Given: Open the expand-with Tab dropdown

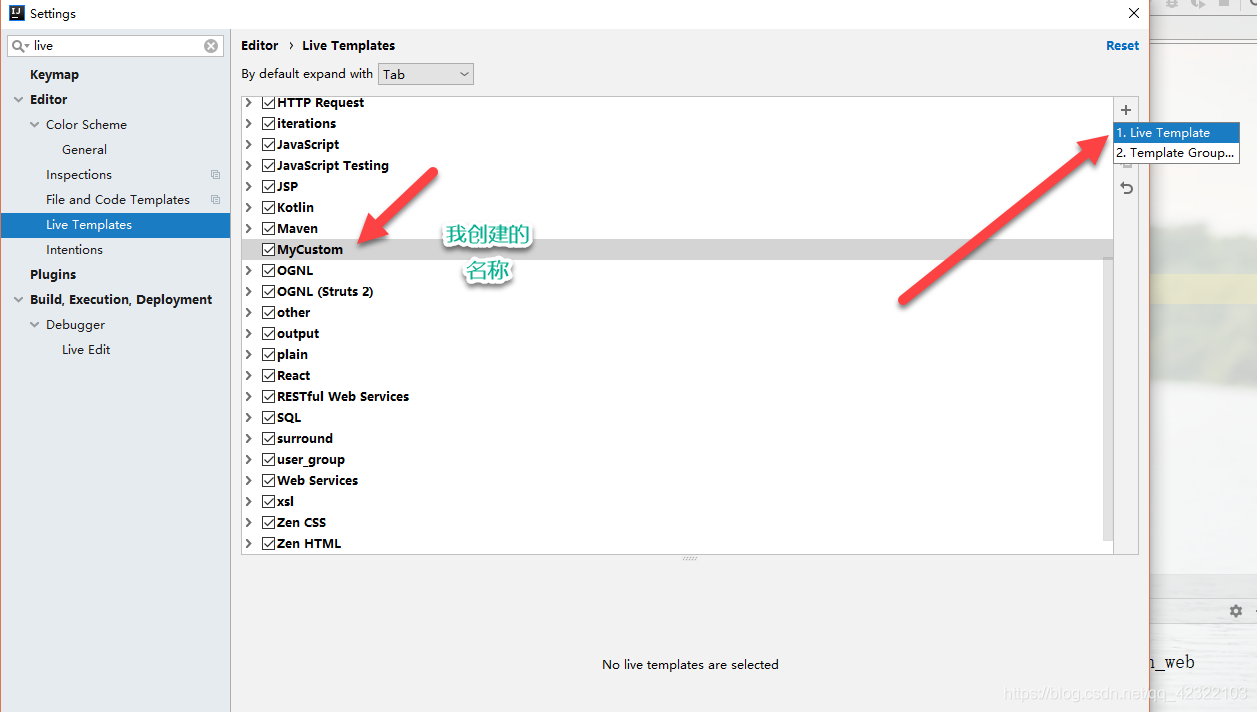Looking at the screenshot, I should (x=426, y=74).
